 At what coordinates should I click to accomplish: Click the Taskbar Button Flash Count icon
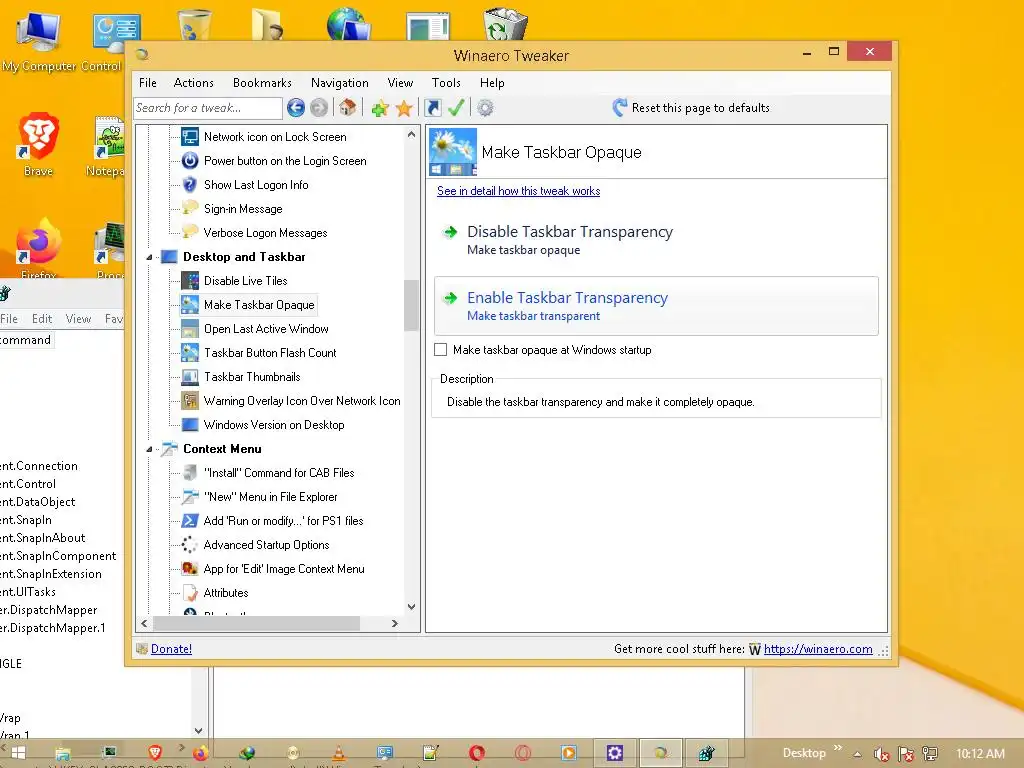(x=190, y=353)
